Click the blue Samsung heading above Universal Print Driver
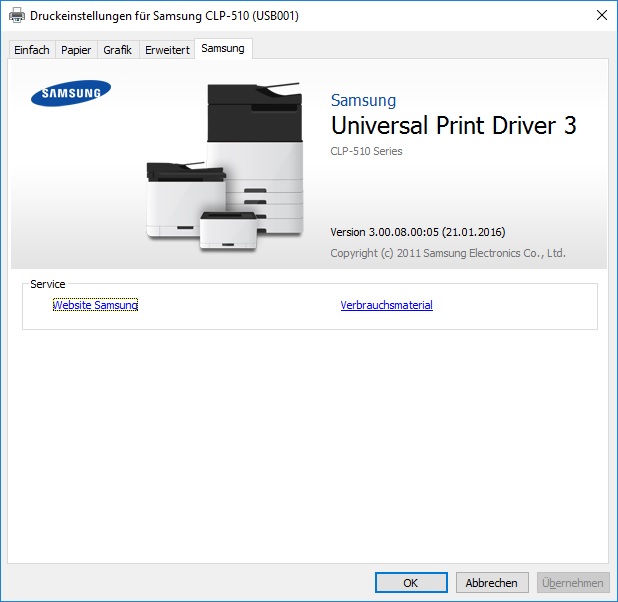This screenshot has width=618, height=602. (363, 100)
